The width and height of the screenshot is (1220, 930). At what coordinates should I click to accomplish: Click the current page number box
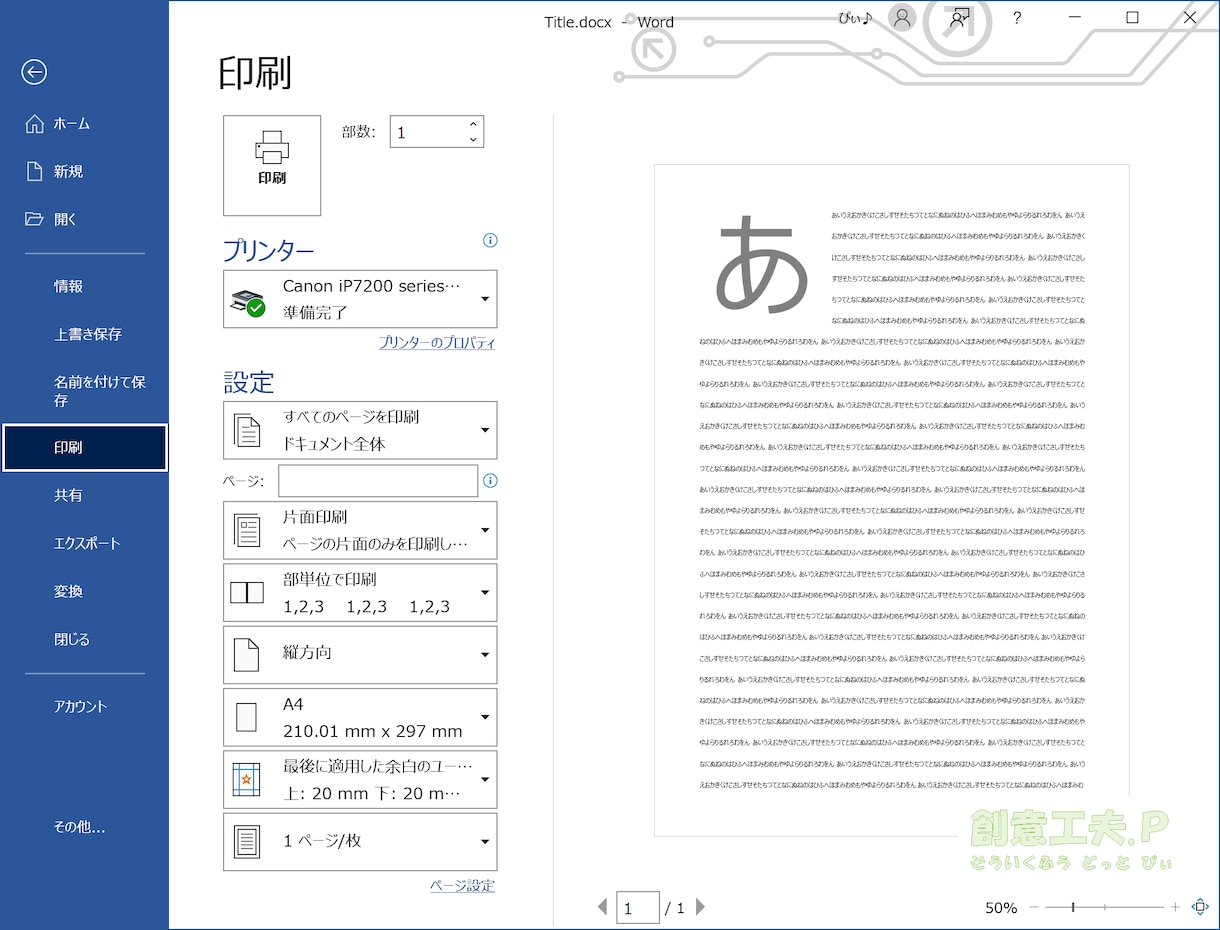coord(638,907)
